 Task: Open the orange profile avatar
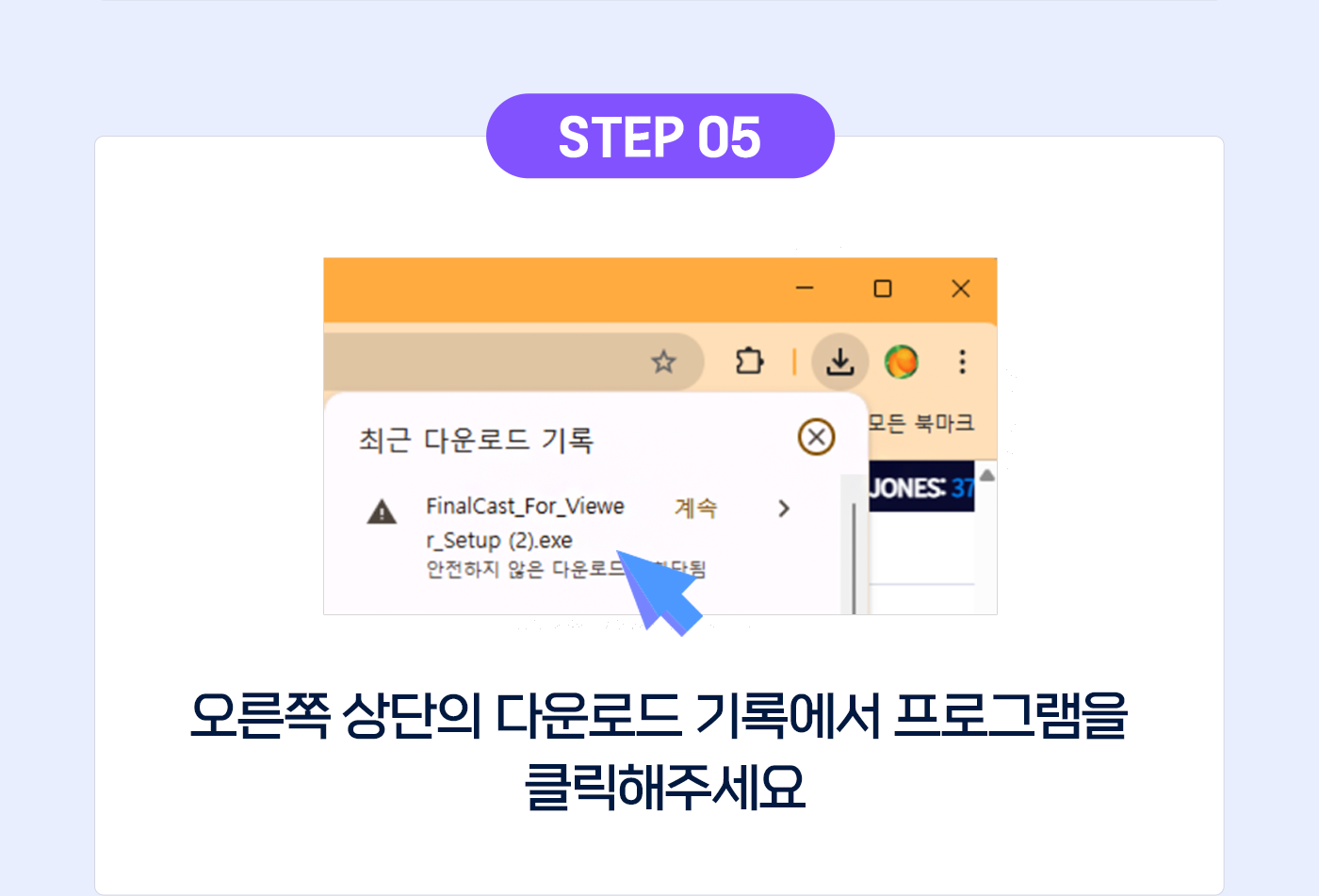point(902,362)
